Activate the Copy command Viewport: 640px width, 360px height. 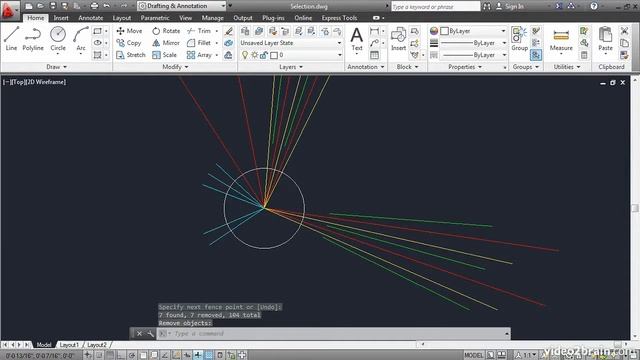coord(129,43)
